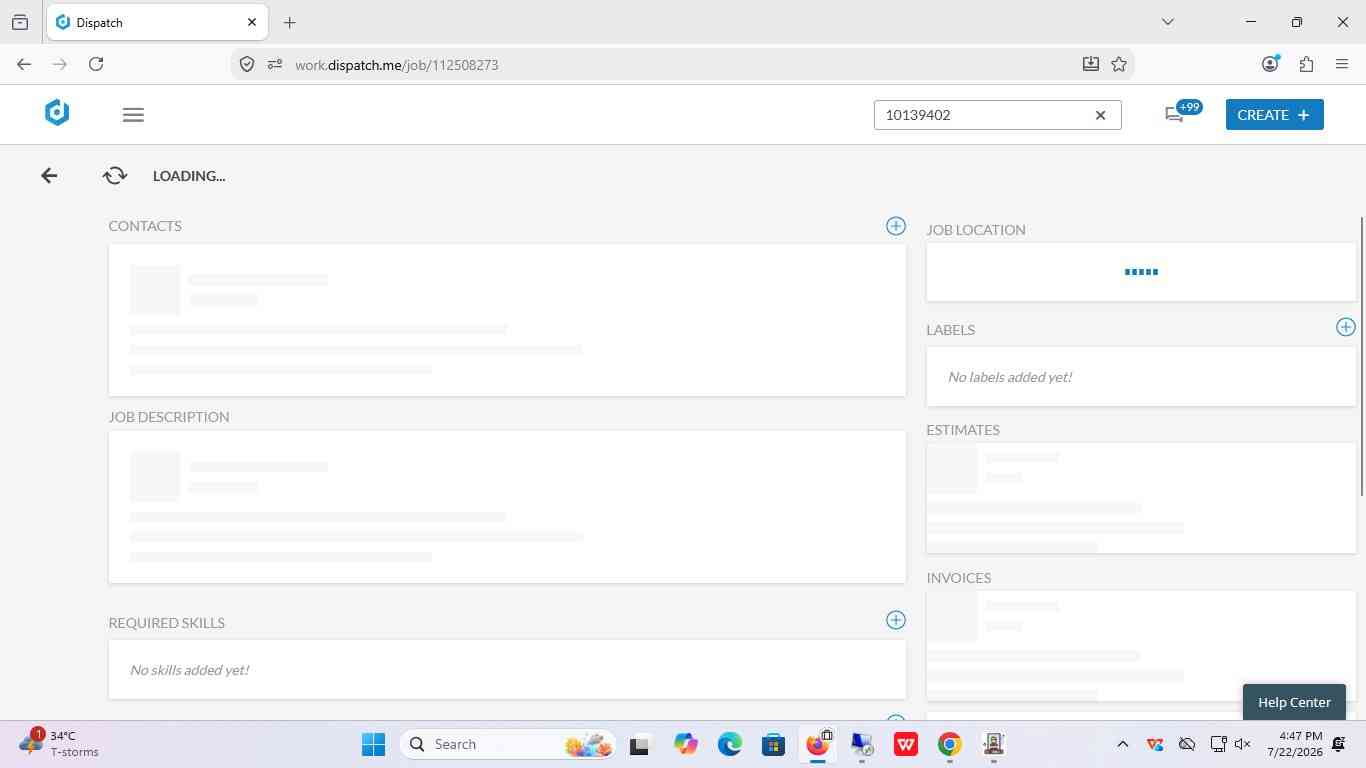The width and height of the screenshot is (1366, 768).
Task: Open messages icon with +99 badge
Action: point(1175,115)
